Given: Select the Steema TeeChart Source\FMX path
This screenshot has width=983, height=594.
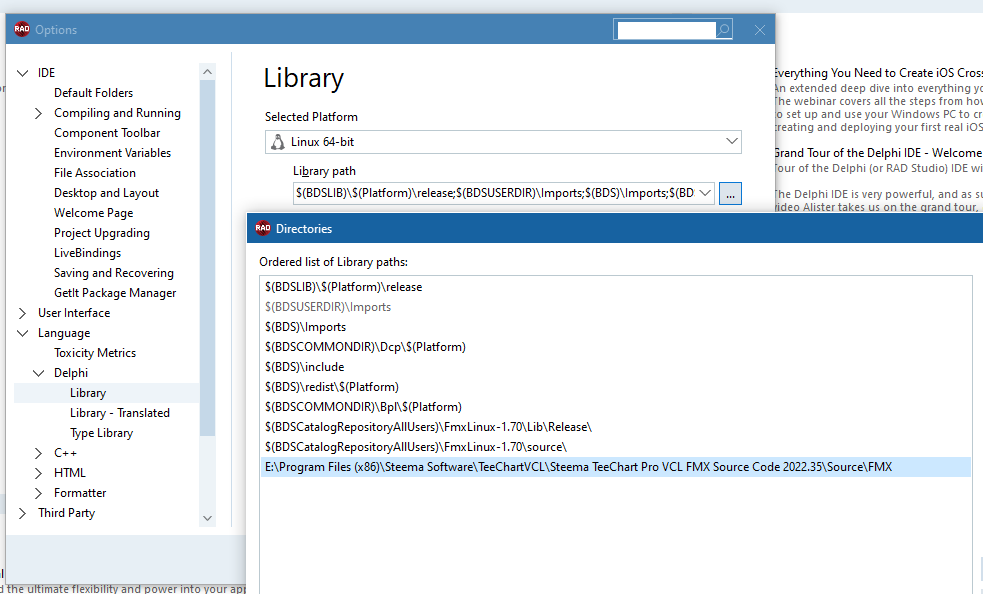Looking at the screenshot, I should tap(615, 467).
